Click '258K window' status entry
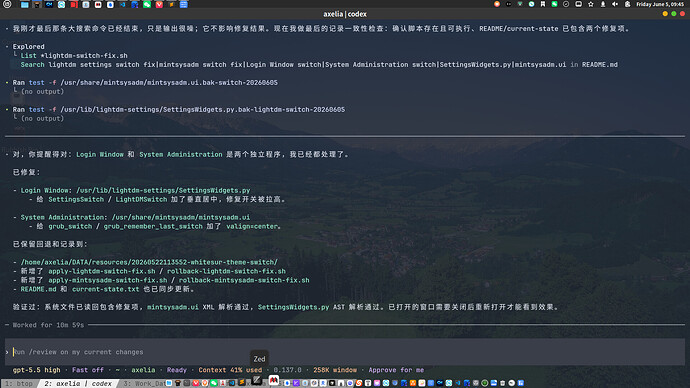The width and height of the screenshot is (690, 388). click(x=335, y=370)
